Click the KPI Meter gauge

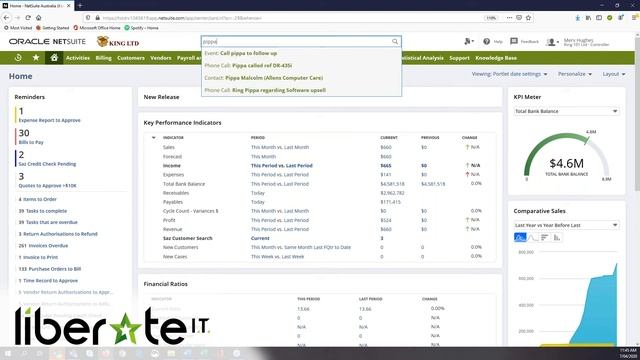(x=567, y=157)
